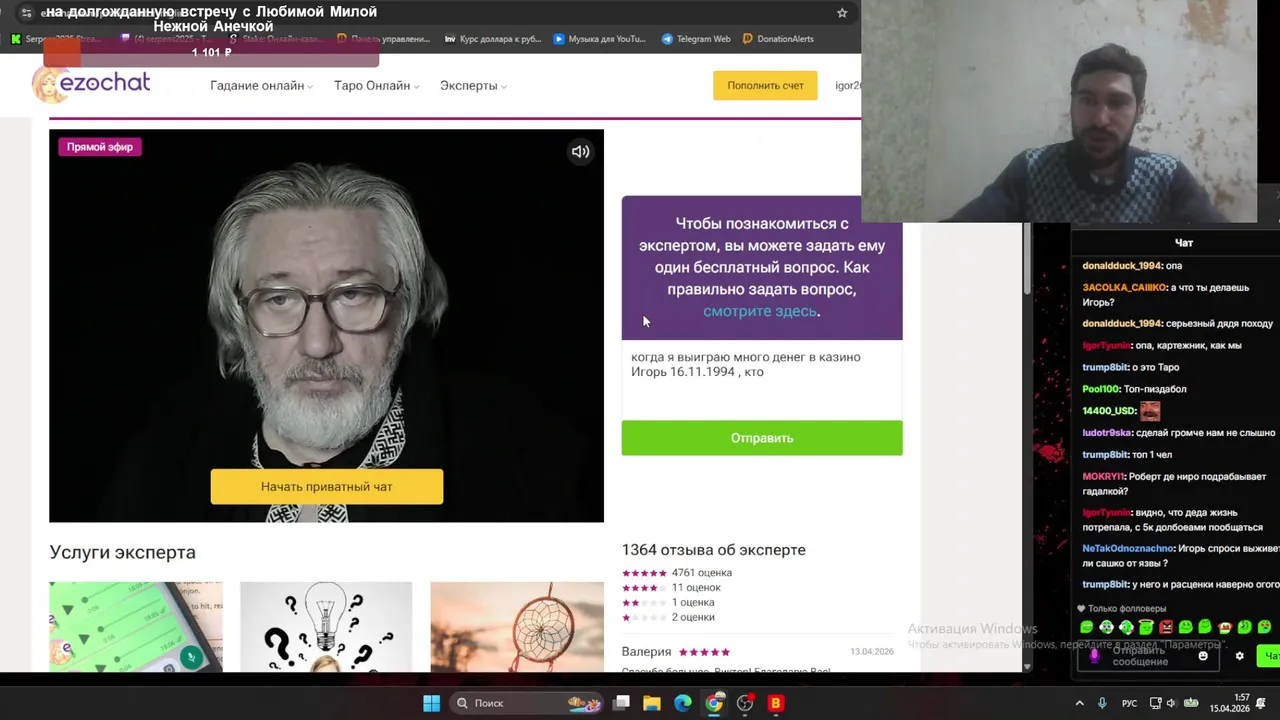This screenshot has width=1280, height=720.
Task: Open Microsoft Edge from the taskbar
Action: (683, 703)
